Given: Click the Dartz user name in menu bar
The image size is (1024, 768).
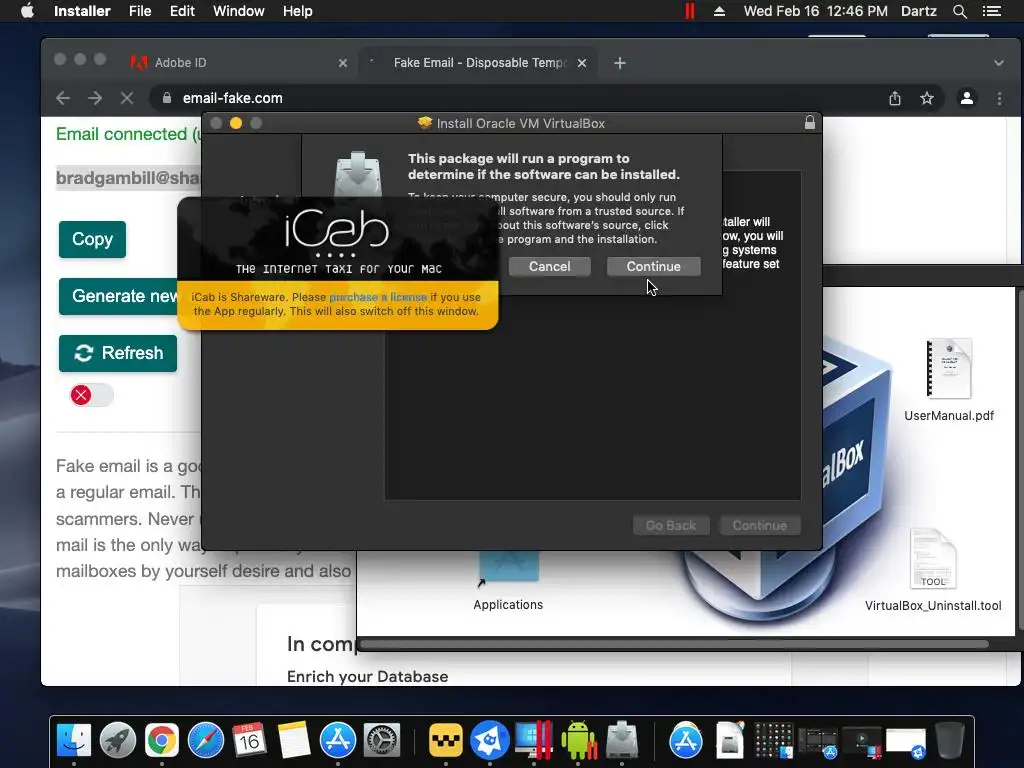Looking at the screenshot, I should pyautogui.click(x=918, y=11).
